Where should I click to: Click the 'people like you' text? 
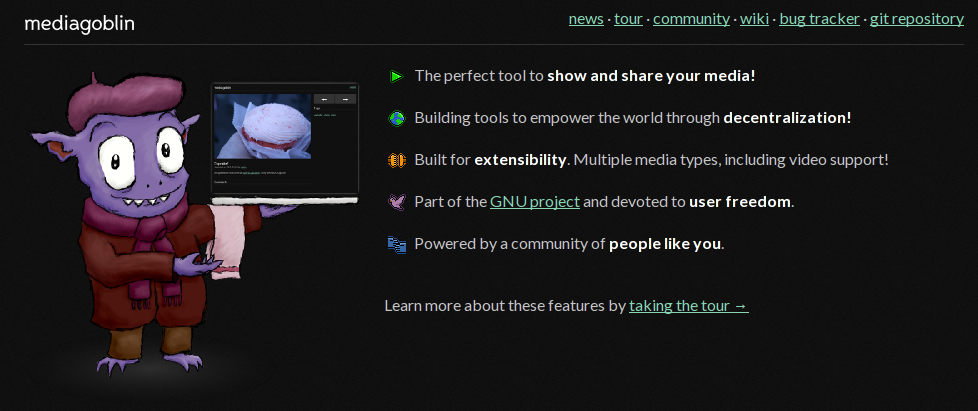pos(665,244)
